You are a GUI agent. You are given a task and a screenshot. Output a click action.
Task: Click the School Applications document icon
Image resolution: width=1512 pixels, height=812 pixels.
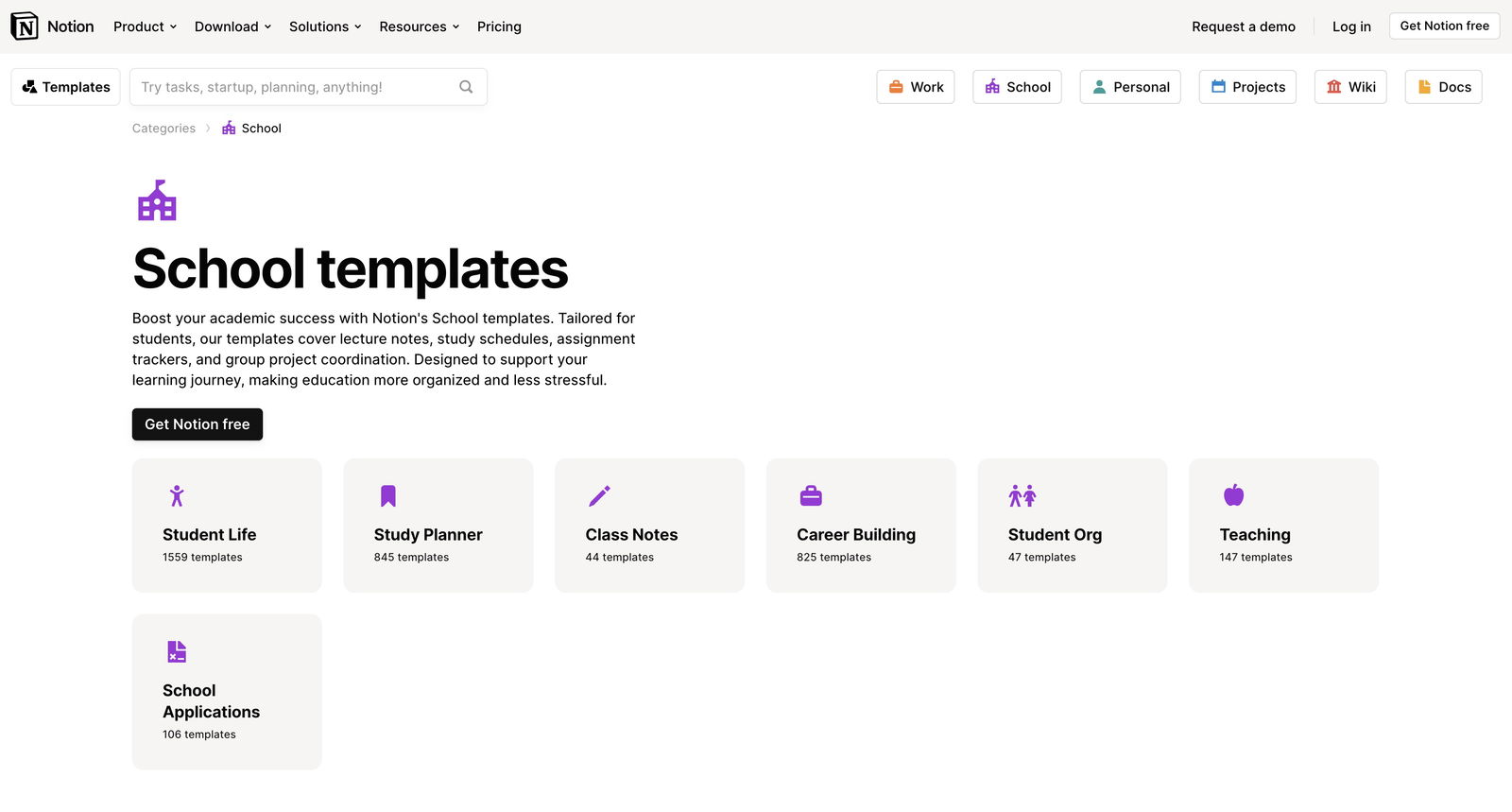(177, 651)
